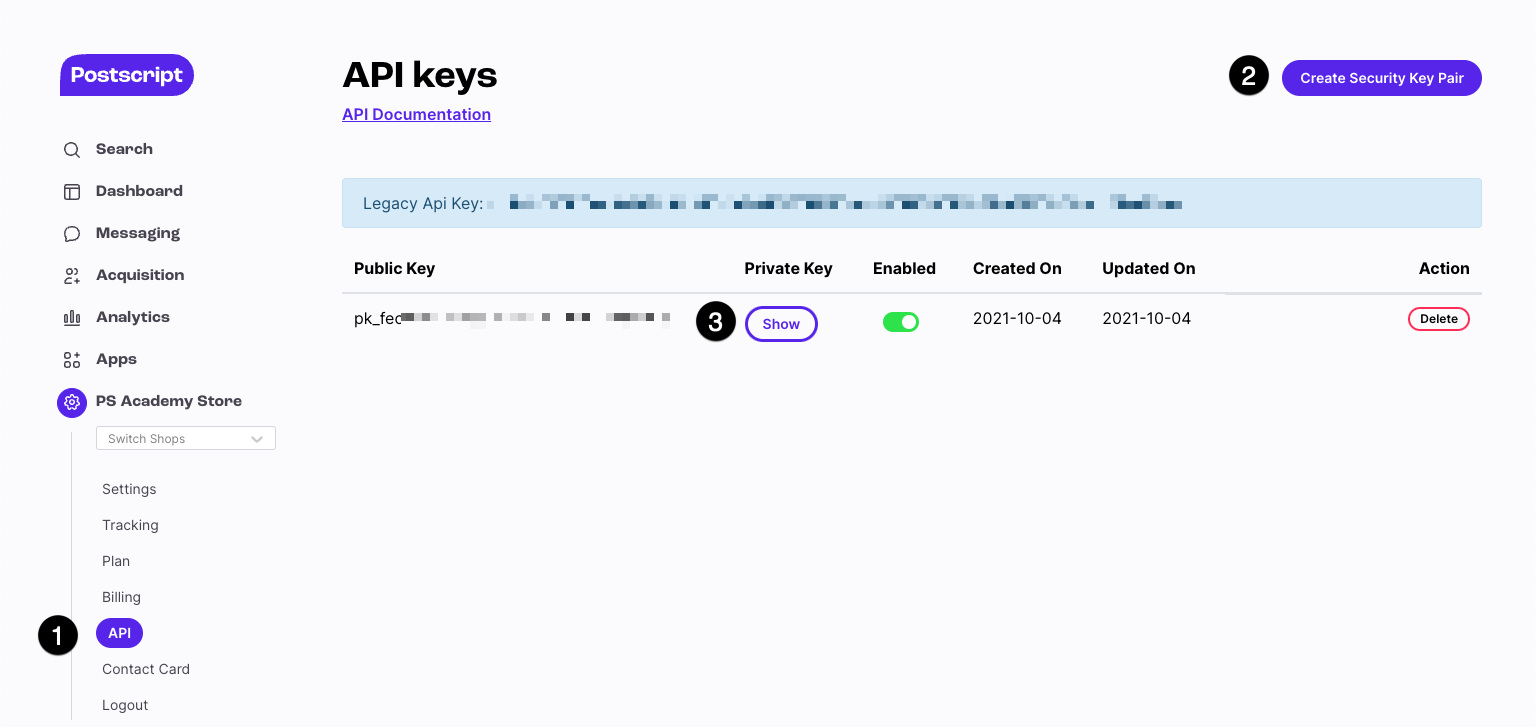Toggle the Enabled switch for the public key
Image resolution: width=1536 pixels, height=727 pixels.
point(900,322)
